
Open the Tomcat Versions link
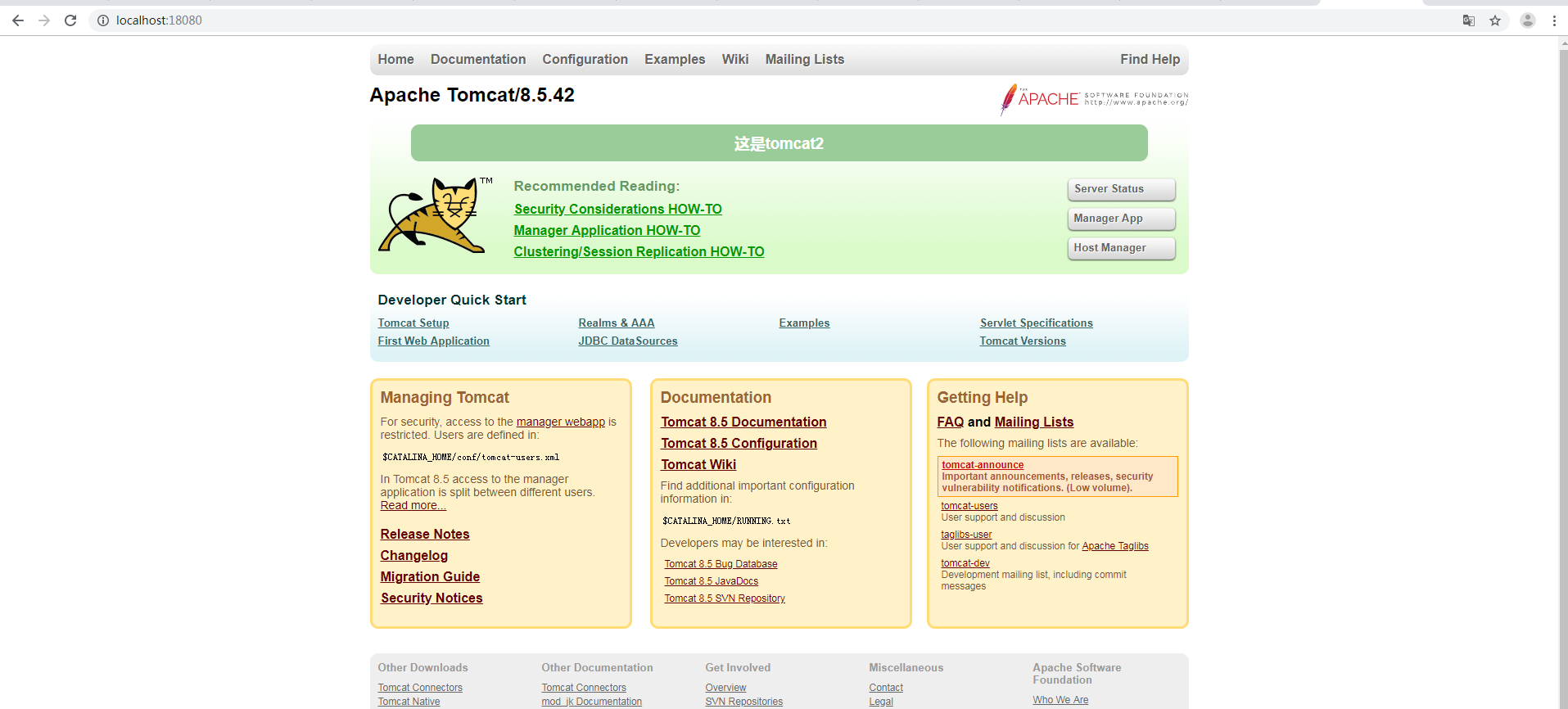(x=1023, y=341)
